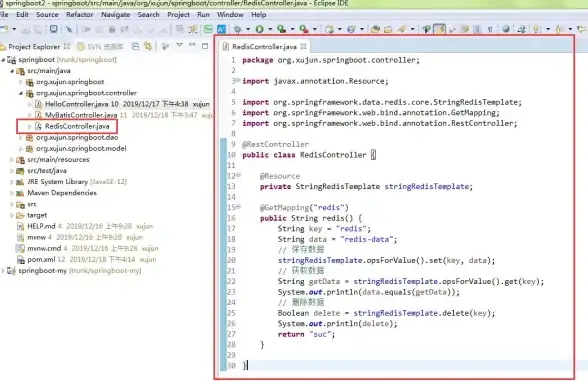Open the Run menu
588x381 pixels.
(203, 15)
